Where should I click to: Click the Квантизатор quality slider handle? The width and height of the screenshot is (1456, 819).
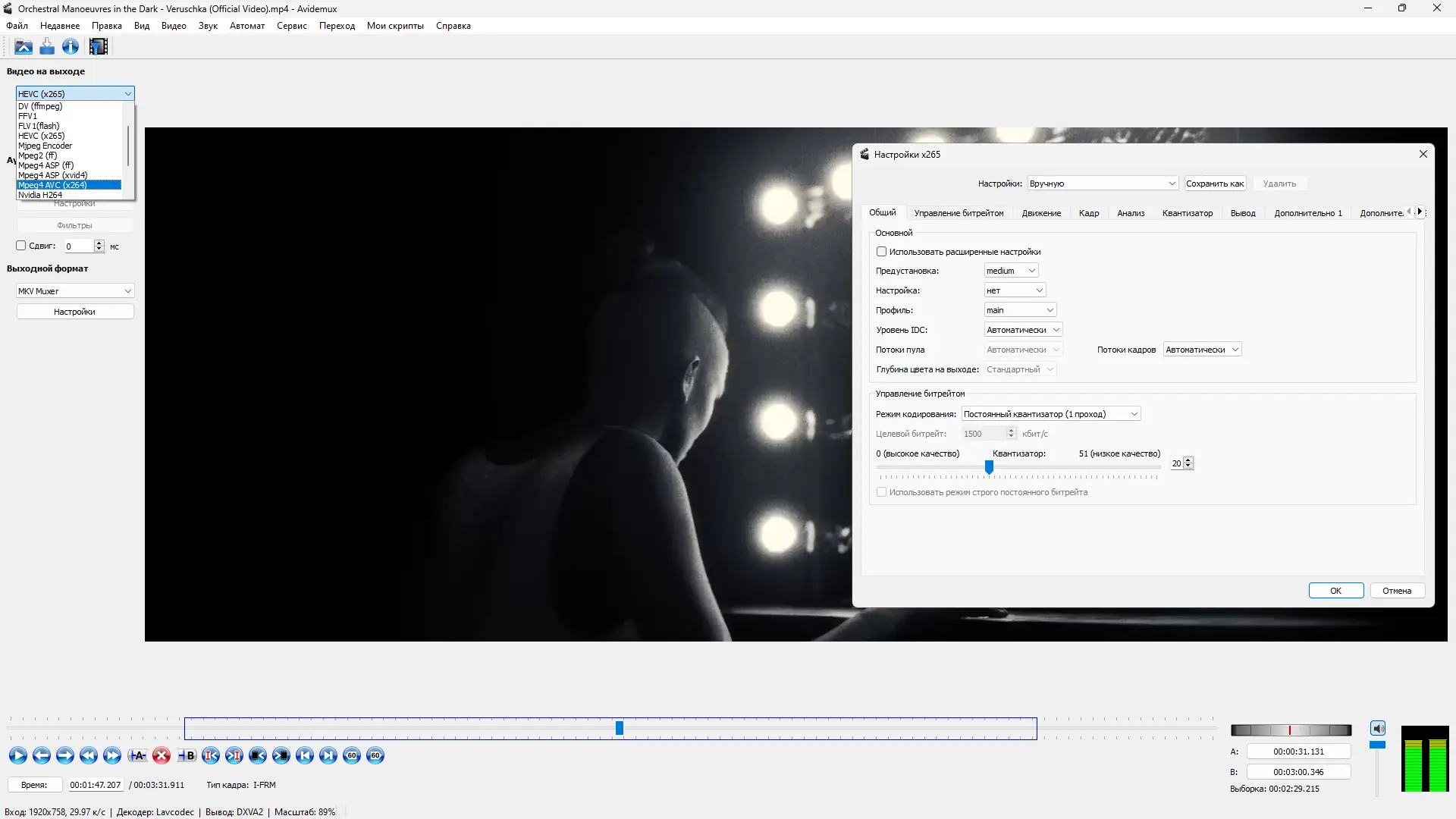pyautogui.click(x=989, y=467)
